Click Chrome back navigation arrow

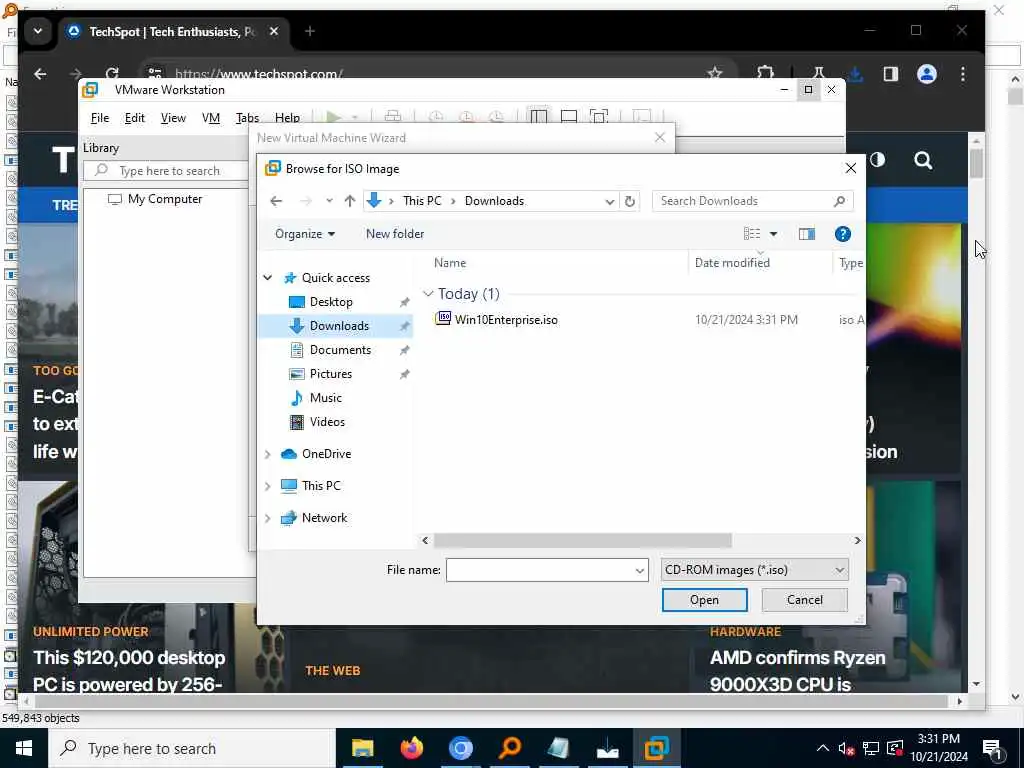click(40, 74)
